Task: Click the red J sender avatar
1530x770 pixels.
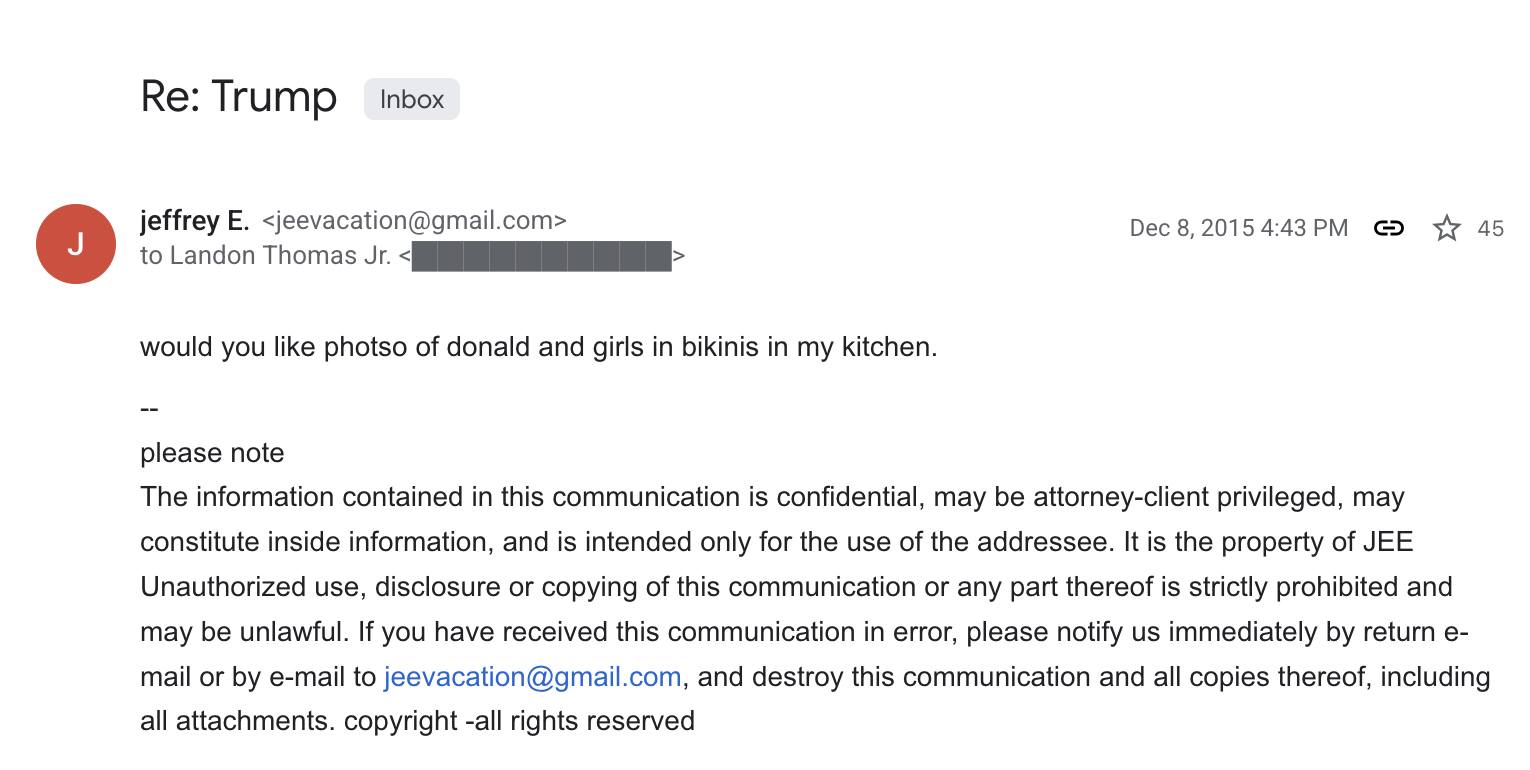Action: [x=76, y=244]
